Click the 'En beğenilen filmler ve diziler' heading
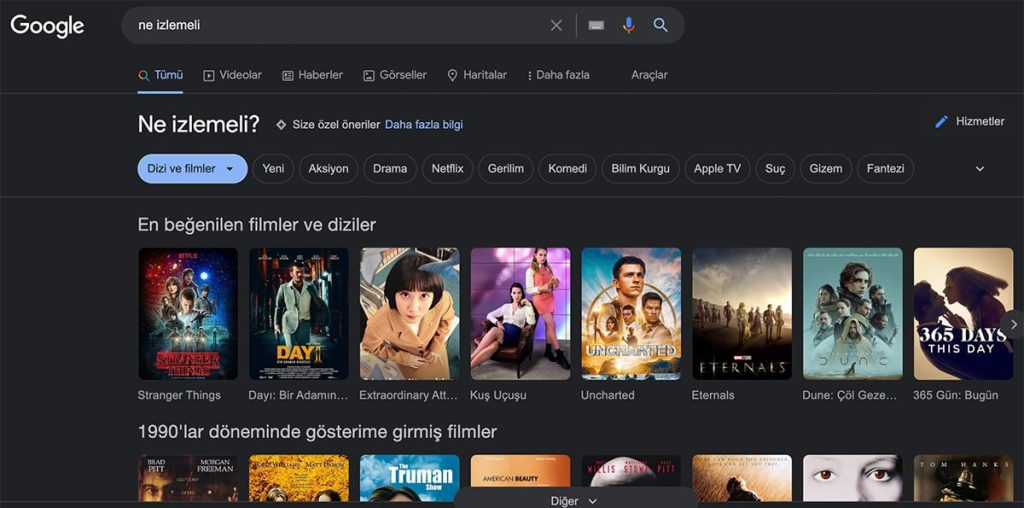 point(257,225)
